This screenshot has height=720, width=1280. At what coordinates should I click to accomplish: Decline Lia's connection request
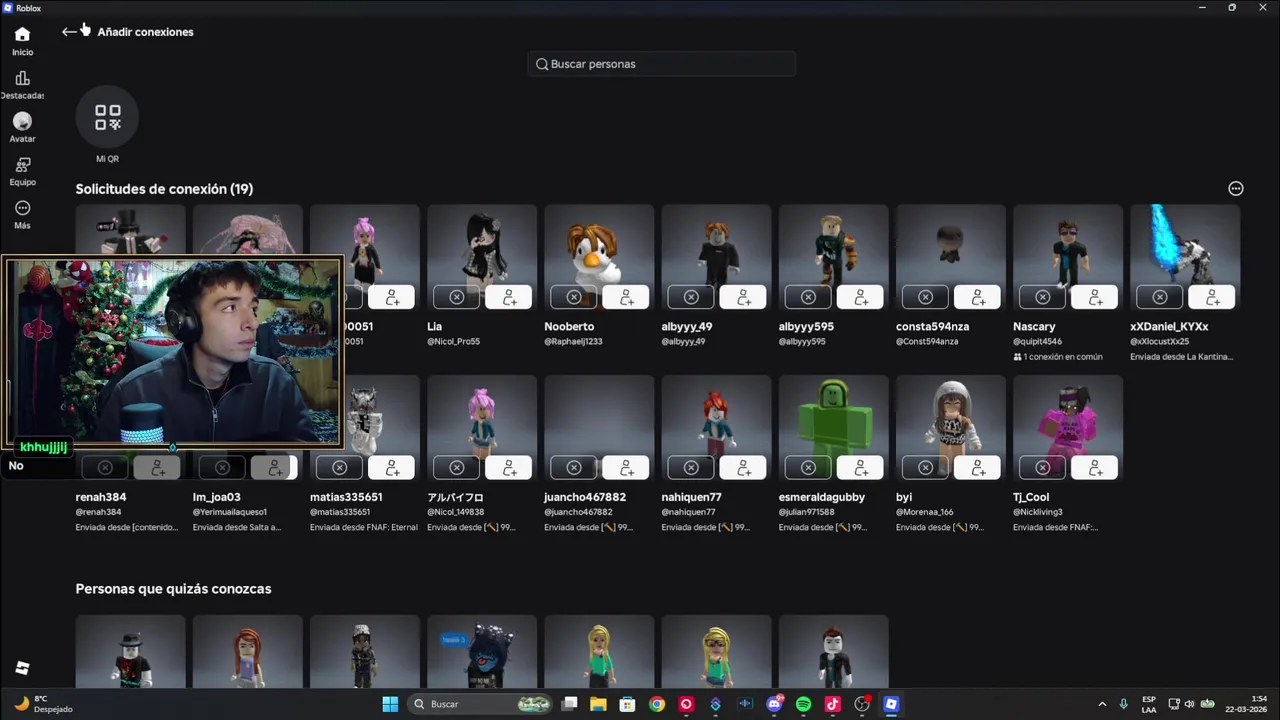click(x=456, y=298)
